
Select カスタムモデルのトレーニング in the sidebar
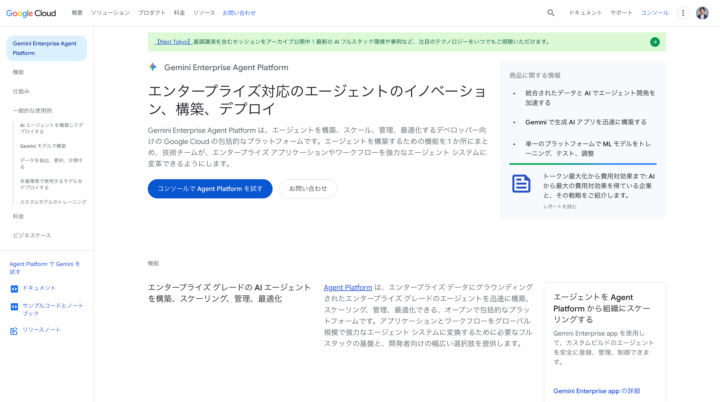point(53,202)
